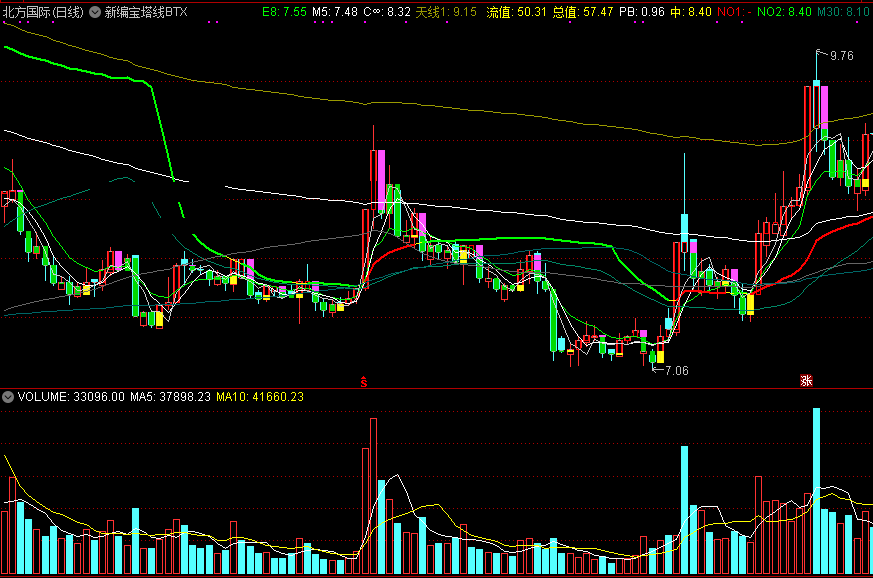This screenshot has width=873, height=578.
Task: Open the main chart indicator dropdown arrow
Action: click(95, 12)
